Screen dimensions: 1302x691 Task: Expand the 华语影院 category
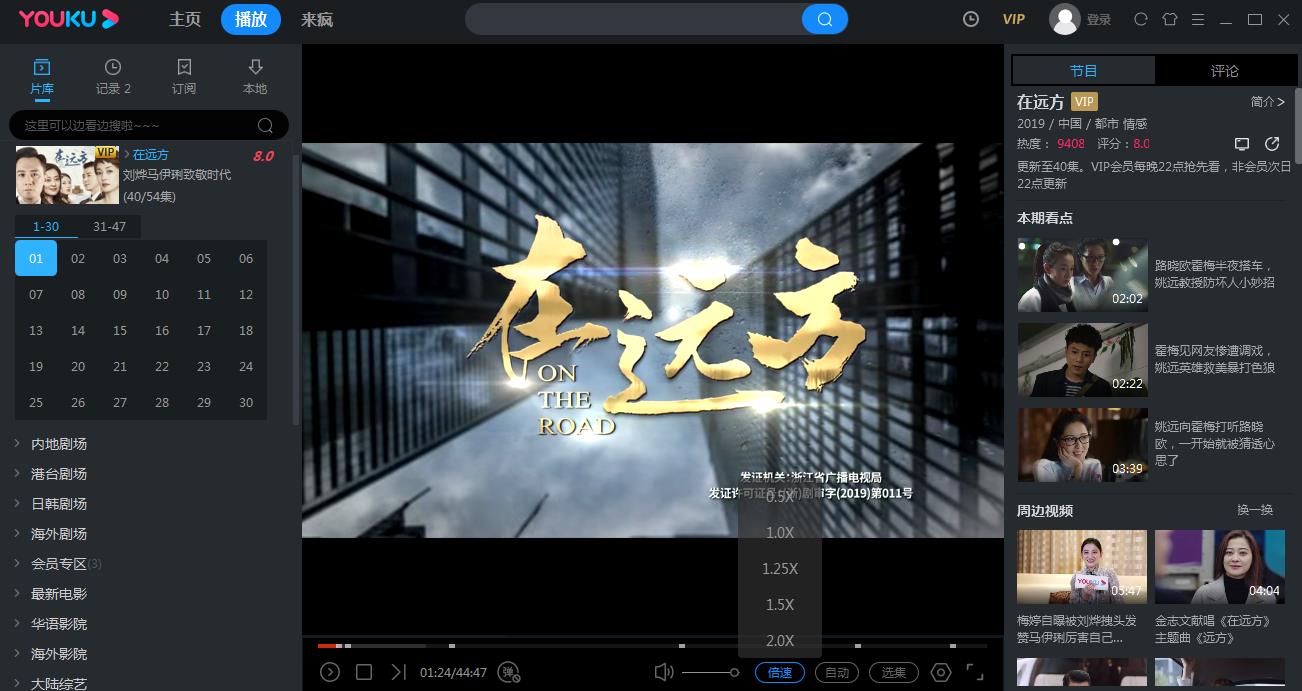(59, 623)
